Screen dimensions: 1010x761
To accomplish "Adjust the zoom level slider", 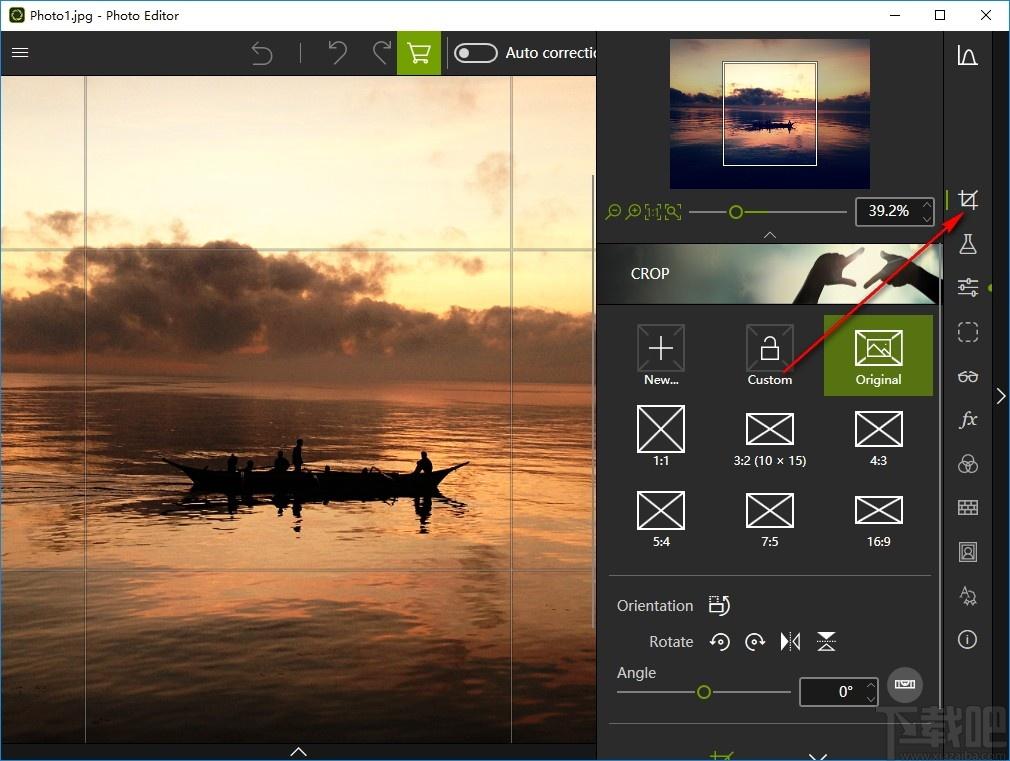I will click(736, 212).
